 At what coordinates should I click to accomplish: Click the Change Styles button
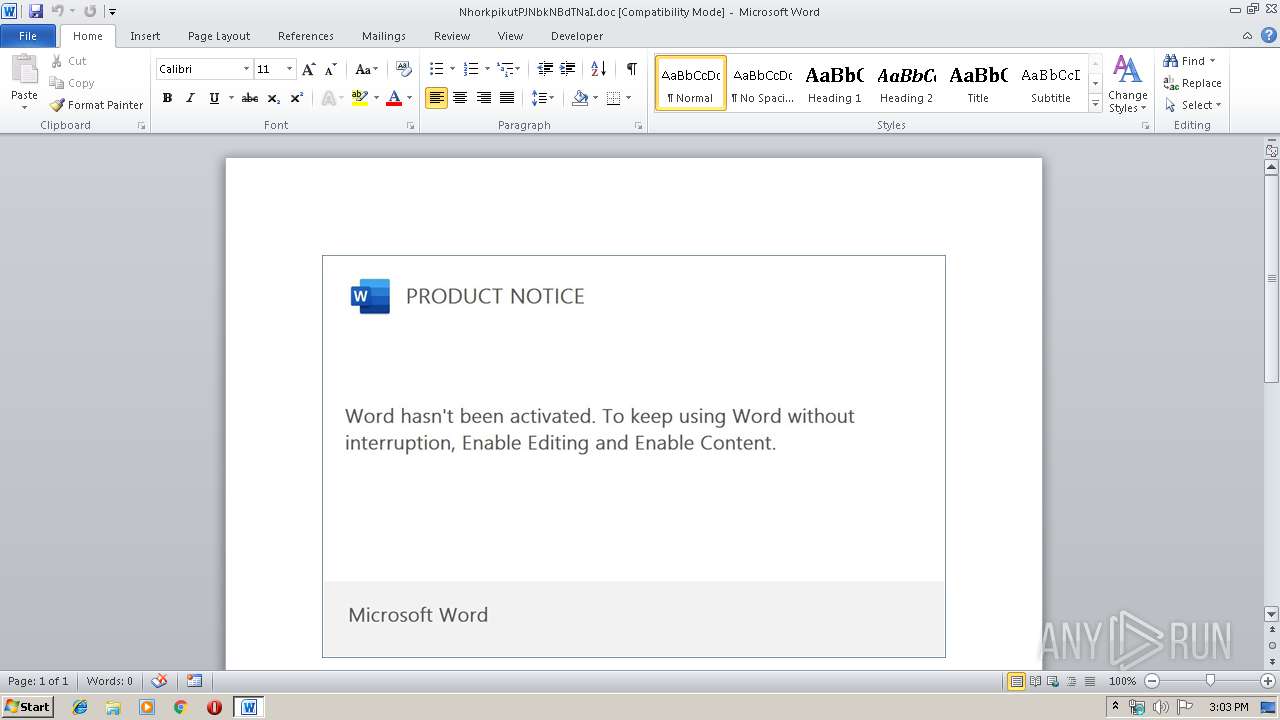(x=1127, y=84)
